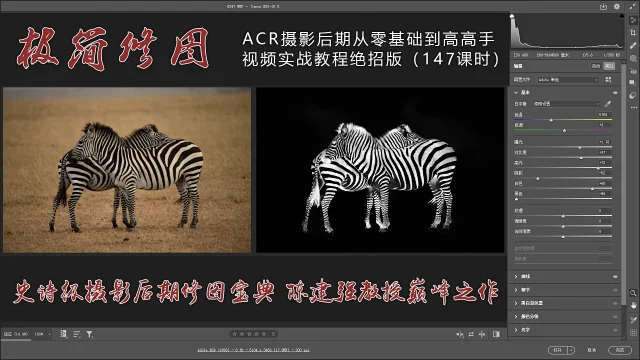Toggle visibility eye of 基本 panel
Viewport: 640px width, 360px height.
pos(615,93)
